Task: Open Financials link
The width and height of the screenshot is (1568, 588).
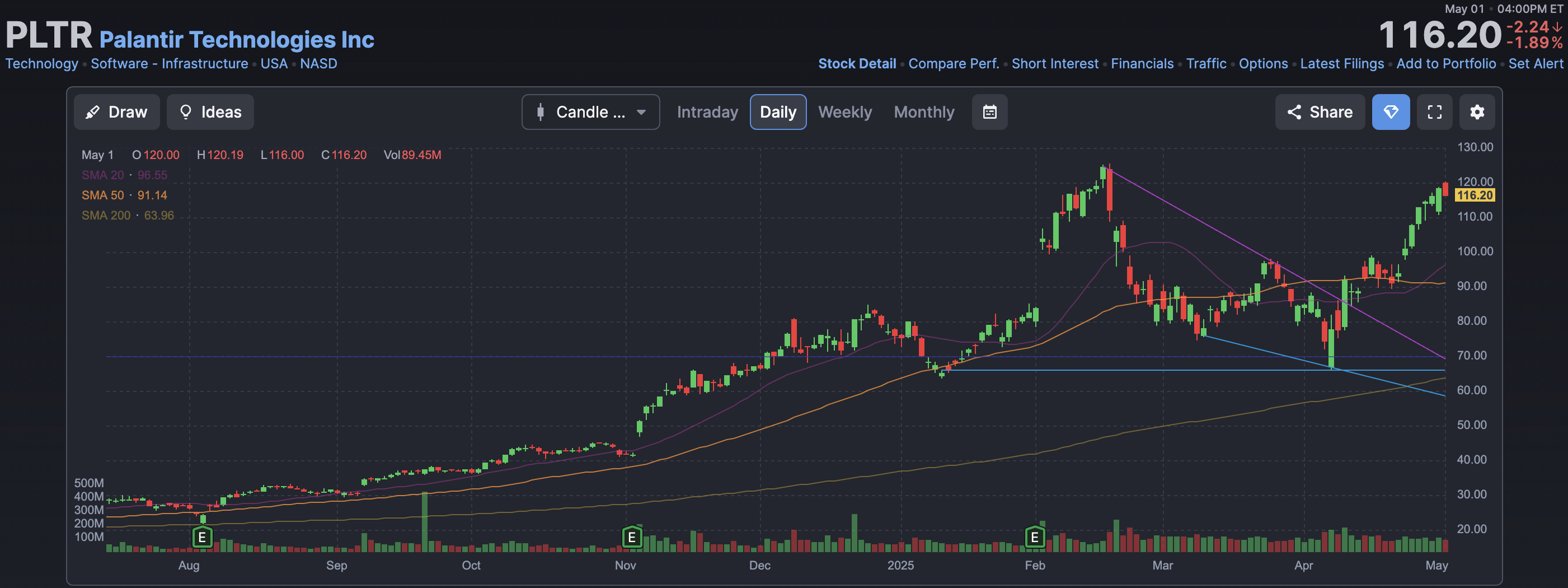Action: point(1142,63)
